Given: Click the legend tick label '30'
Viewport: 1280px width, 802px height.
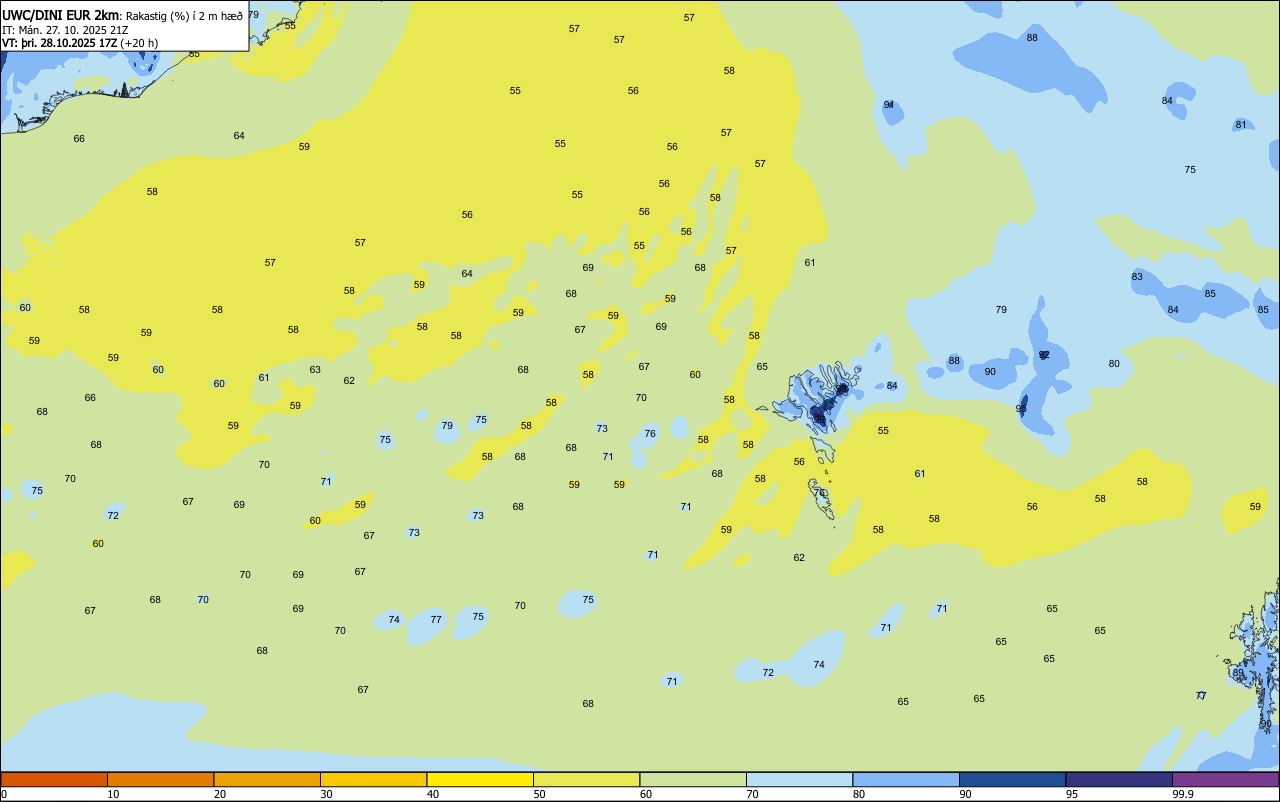Looking at the screenshot, I should click(326, 794).
